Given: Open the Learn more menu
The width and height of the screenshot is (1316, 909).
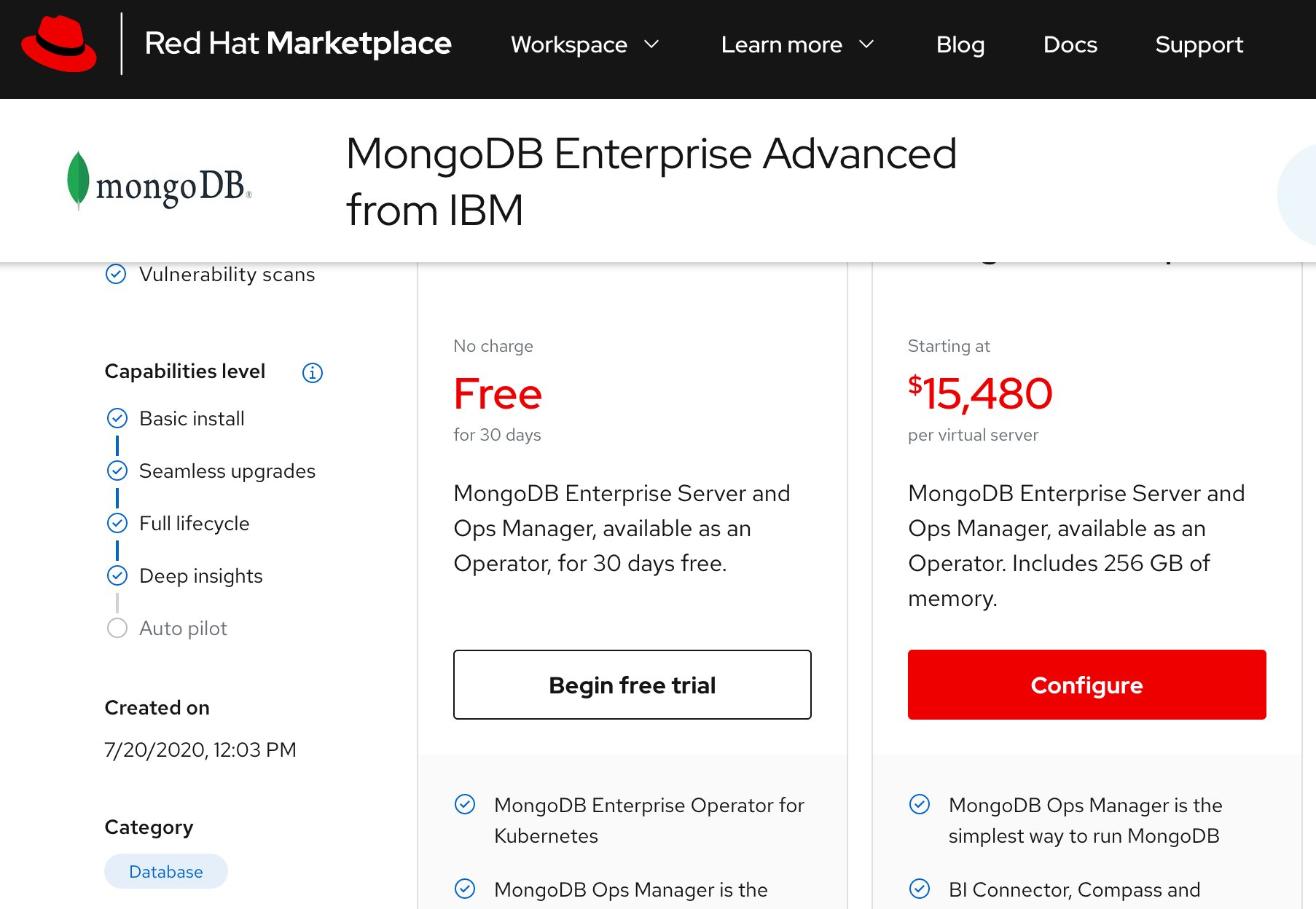Looking at the screenshot, I should (797, 44).
